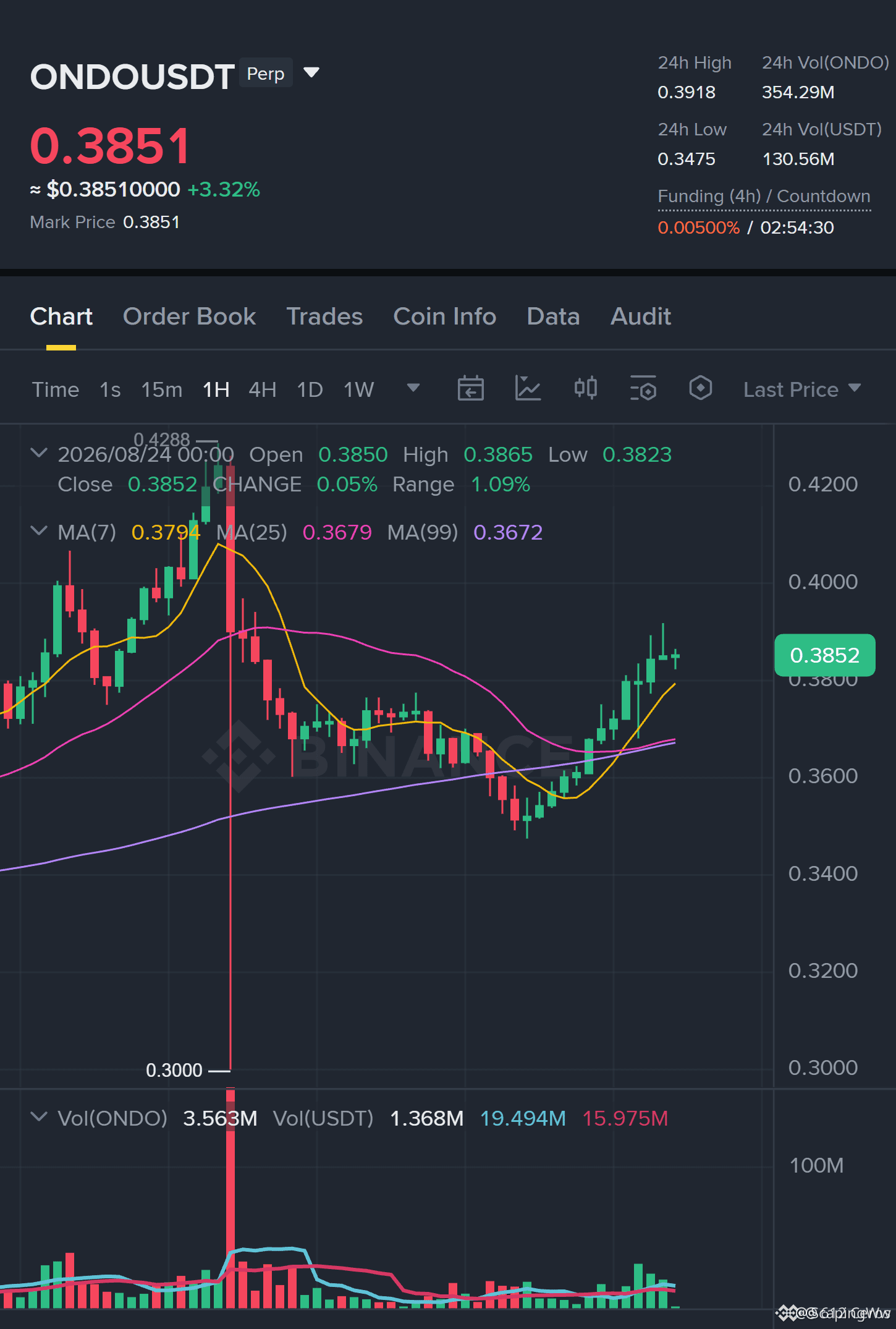The image size is (896, 1329).
Task: Open the Trades tab
Action: coord(324,316)
